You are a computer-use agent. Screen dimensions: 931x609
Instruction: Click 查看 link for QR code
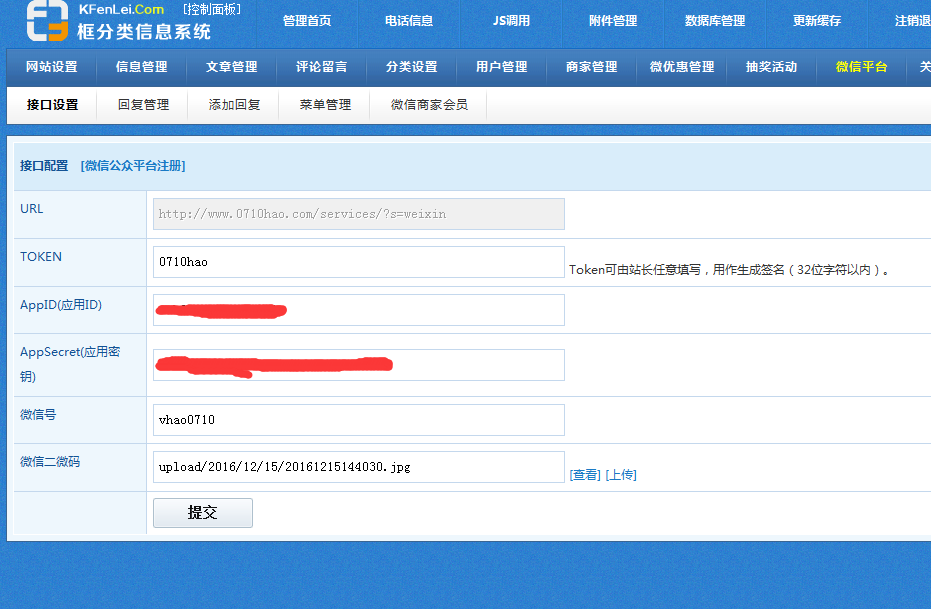(x=585, y=475)
